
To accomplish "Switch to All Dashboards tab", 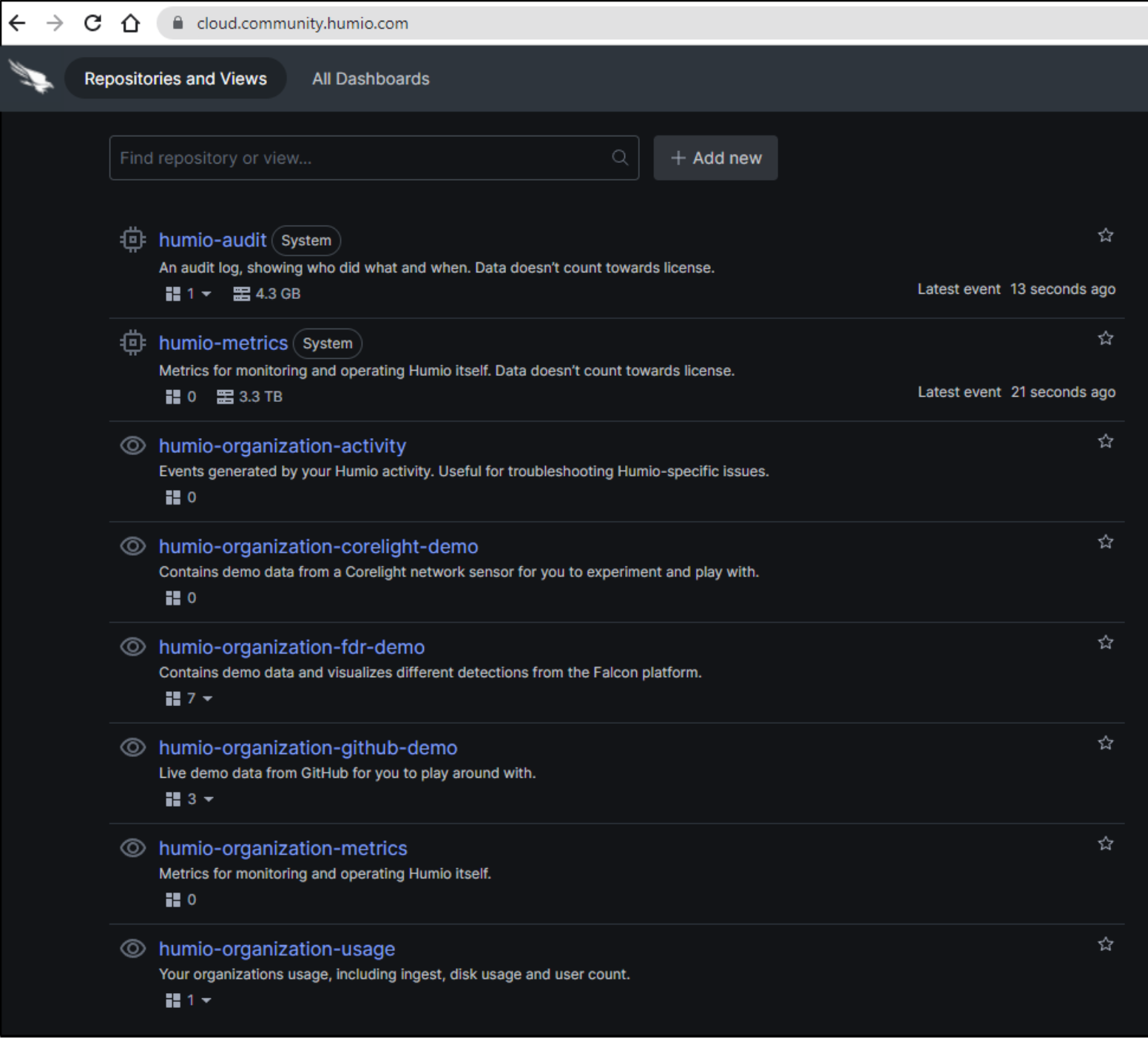I will tap(371, 78).
